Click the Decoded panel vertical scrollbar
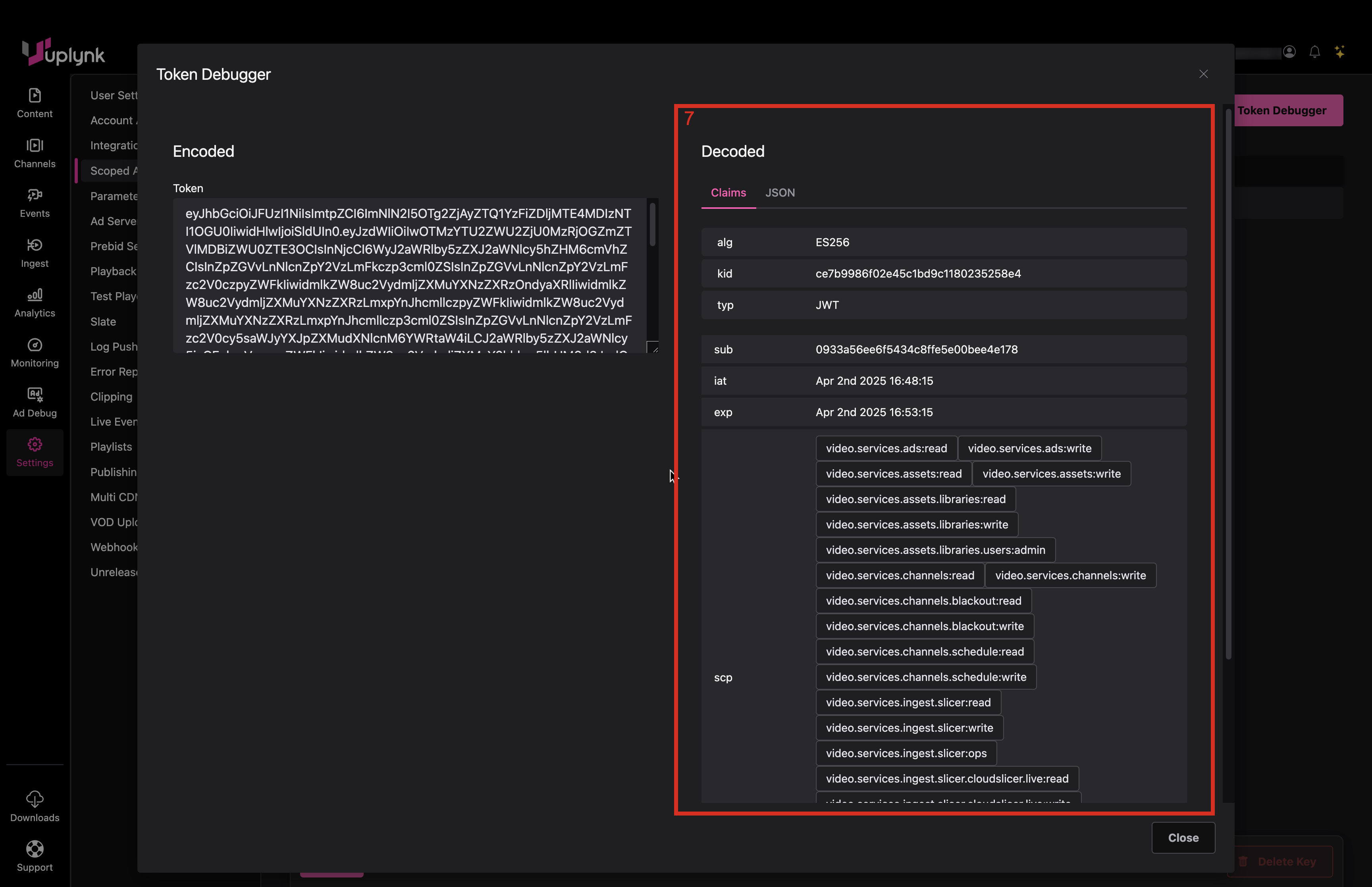 click(x=1228, y=384)
